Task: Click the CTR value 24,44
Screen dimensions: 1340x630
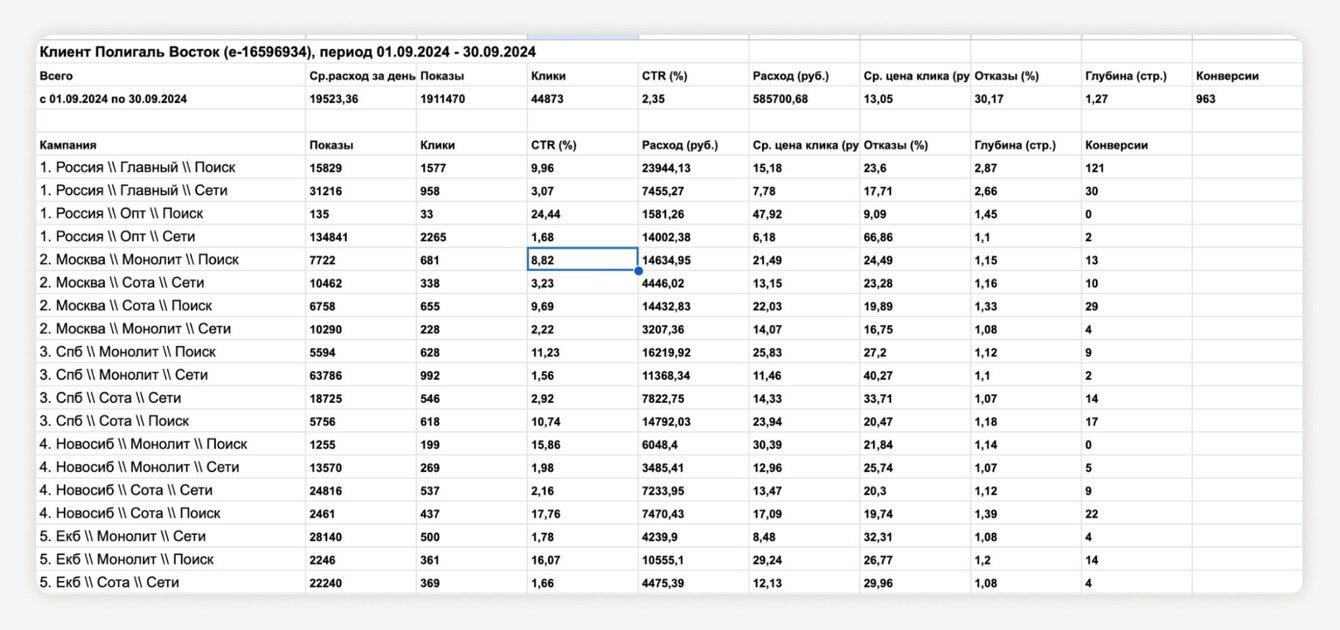Action: pyautogui.click(x=547, y=214)
